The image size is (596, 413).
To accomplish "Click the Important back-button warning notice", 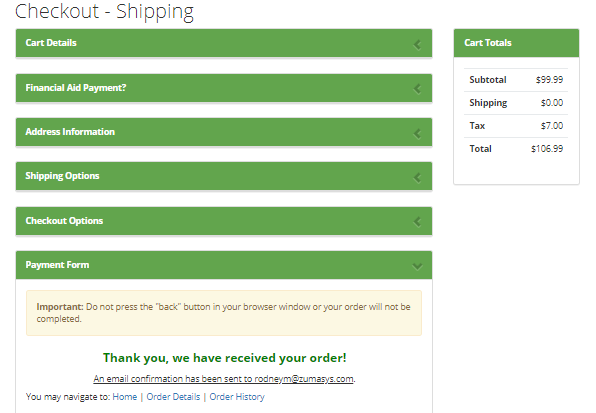I will 224,313.
